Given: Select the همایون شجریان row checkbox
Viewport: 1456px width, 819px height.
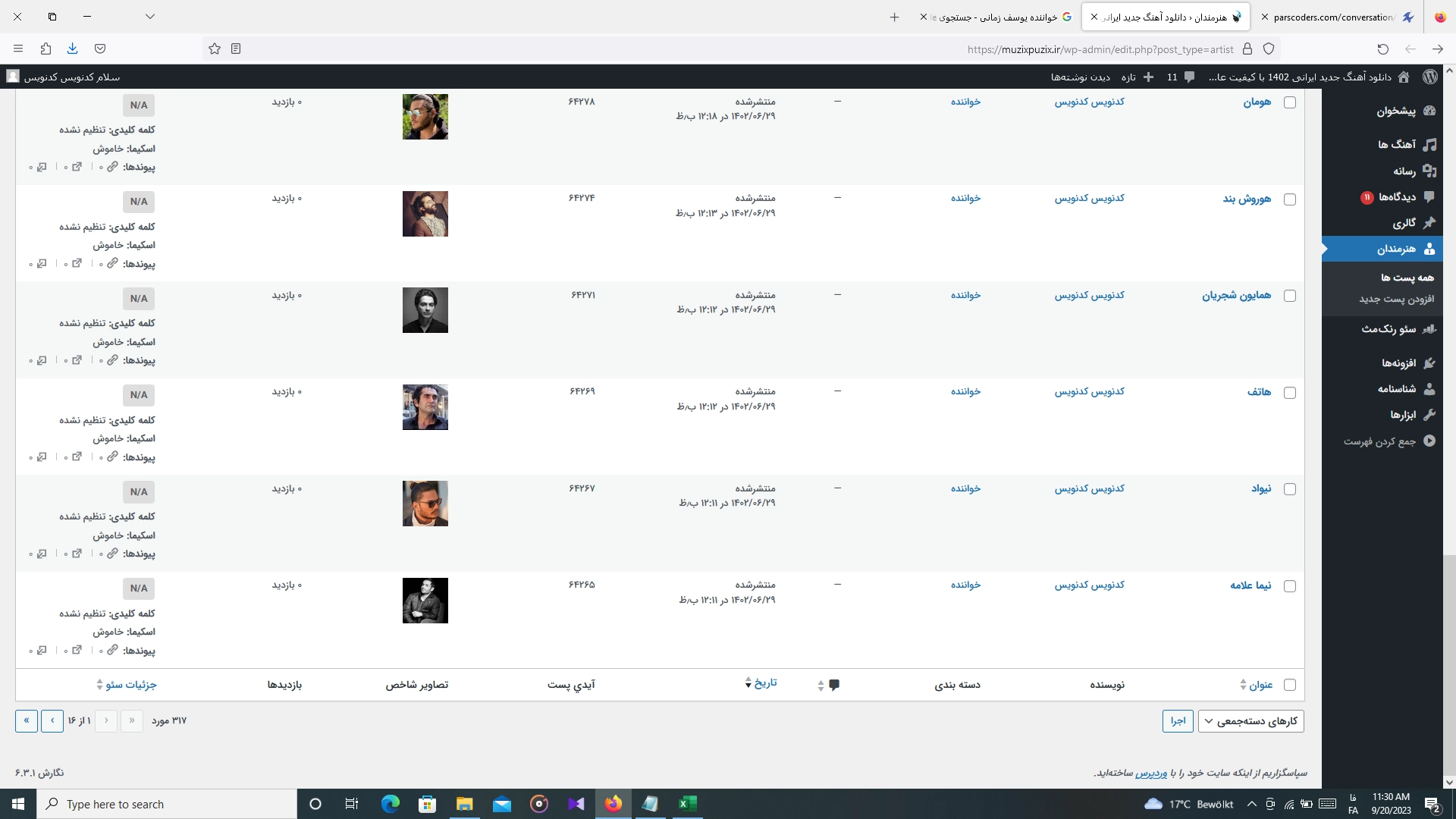Looking at the screenshot, I should coord(1289,296).
